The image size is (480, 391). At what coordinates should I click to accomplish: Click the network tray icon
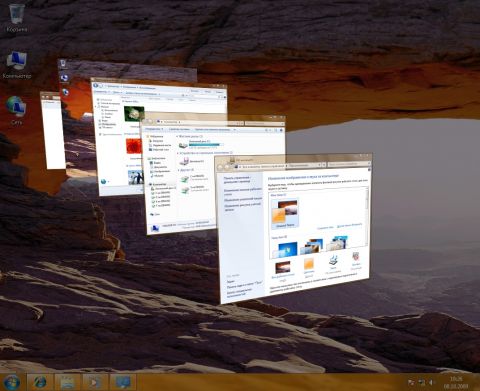click(421, 382)
